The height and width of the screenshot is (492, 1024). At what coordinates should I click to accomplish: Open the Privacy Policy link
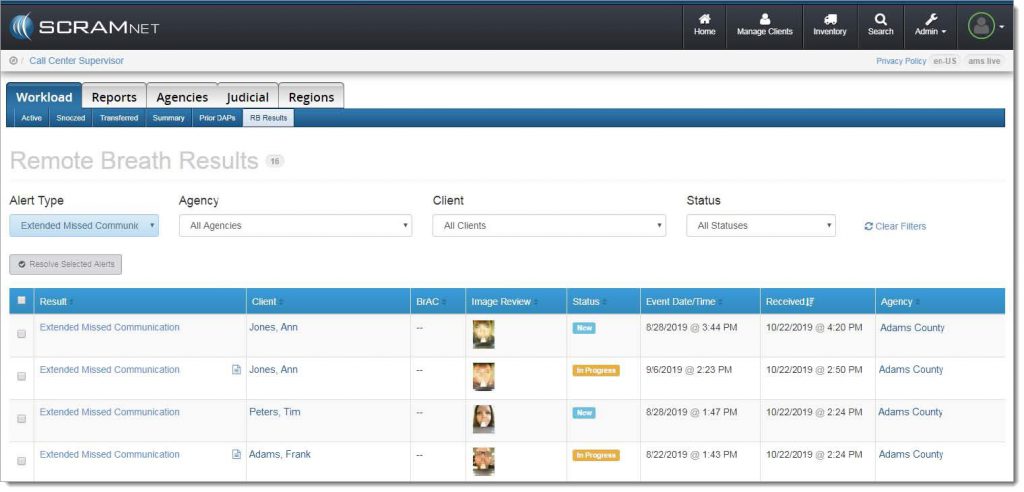pyautogui.click(x=900, y=61)
